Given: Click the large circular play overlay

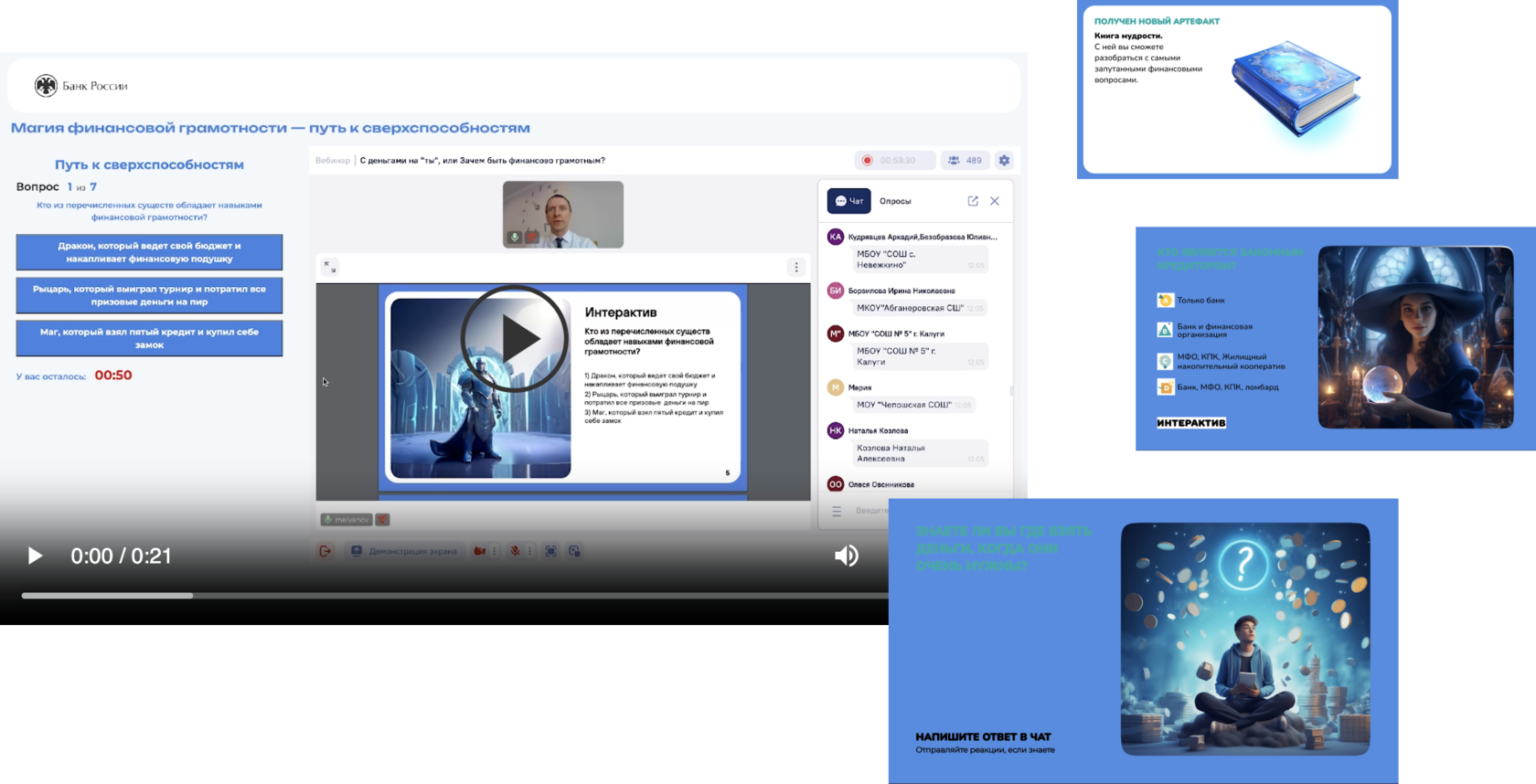Looking at the screenshot, I should (x=515, y=339).
